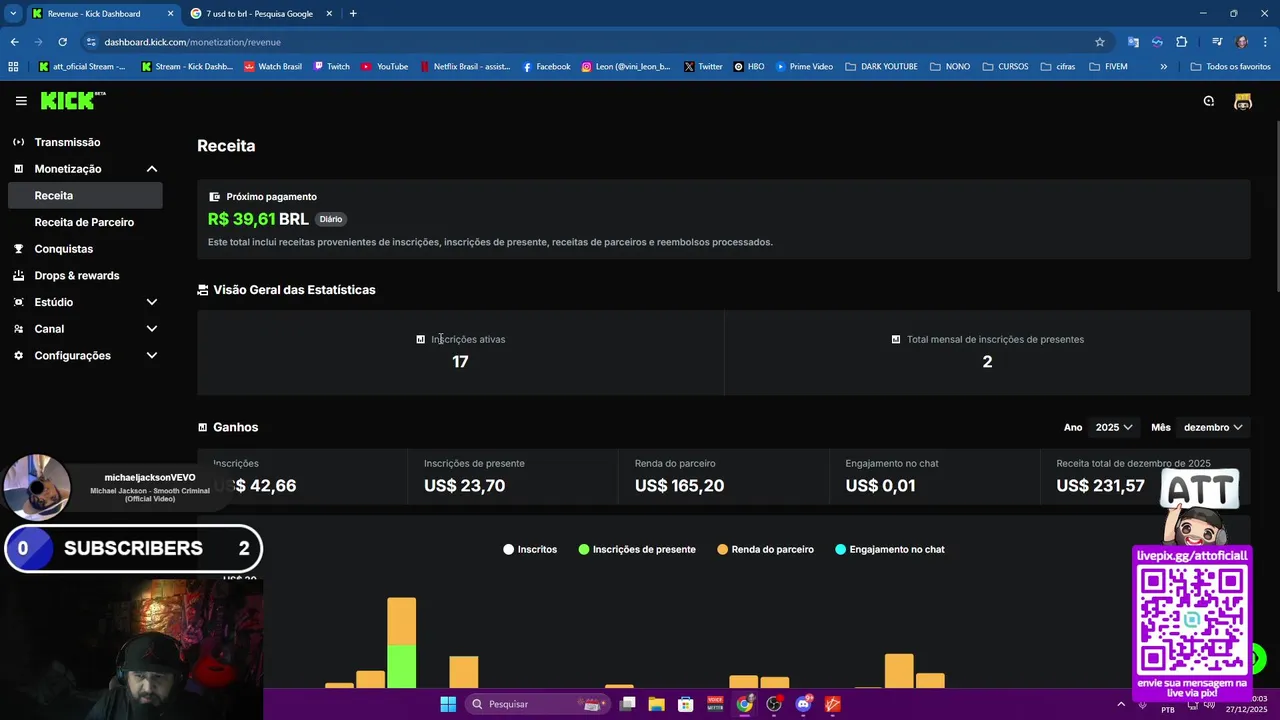
Task: Open the CURSOS bookmark folder
Action: (x=1005, y=67)
